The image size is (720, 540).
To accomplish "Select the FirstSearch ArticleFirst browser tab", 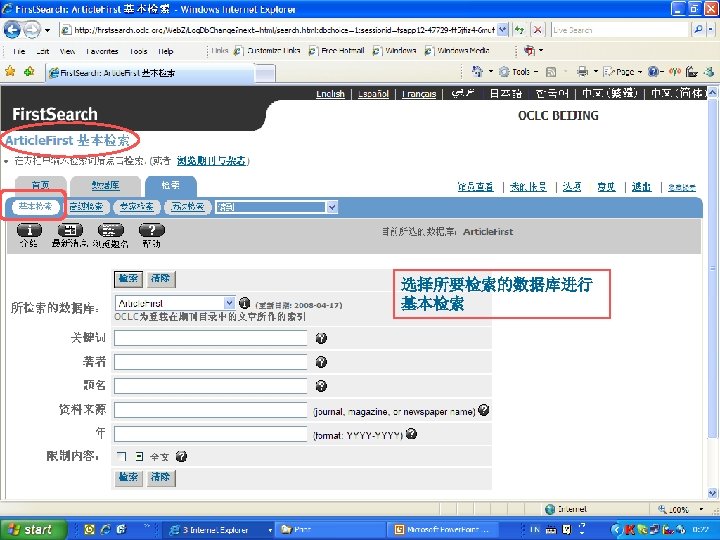I will pos(149,73).
